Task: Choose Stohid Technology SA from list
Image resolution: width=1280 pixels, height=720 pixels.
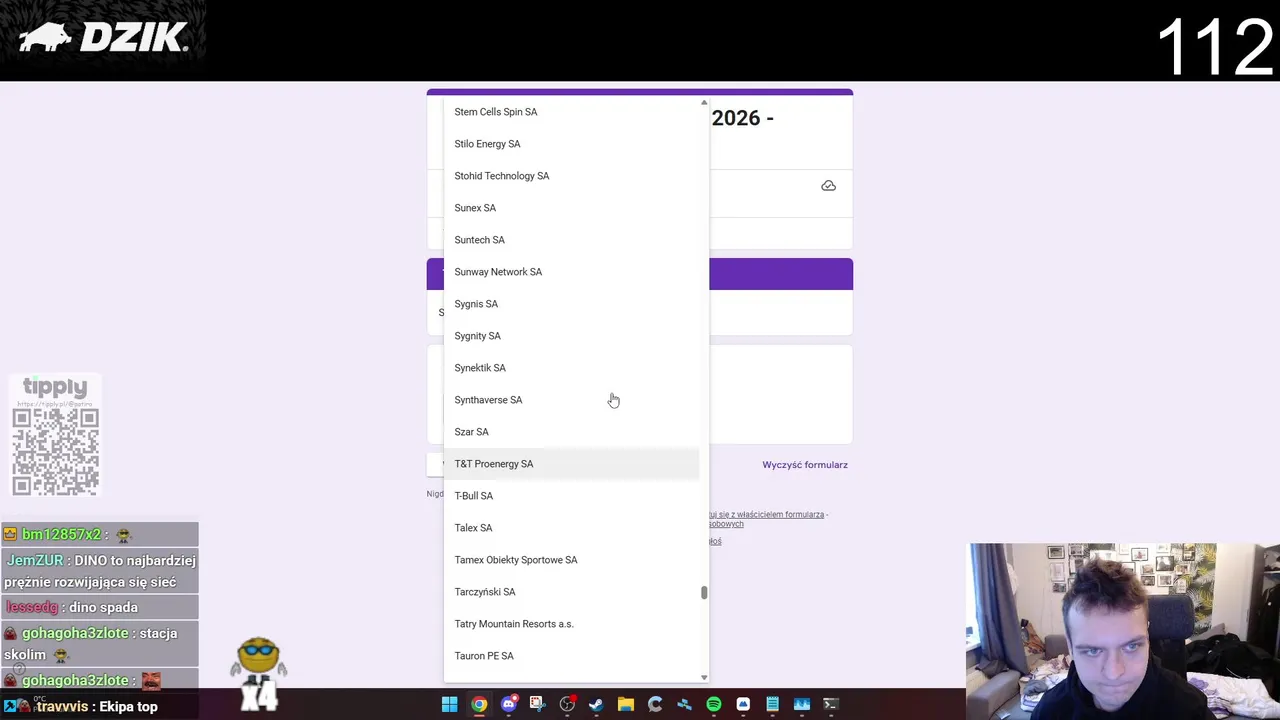Action: (571, 176)
